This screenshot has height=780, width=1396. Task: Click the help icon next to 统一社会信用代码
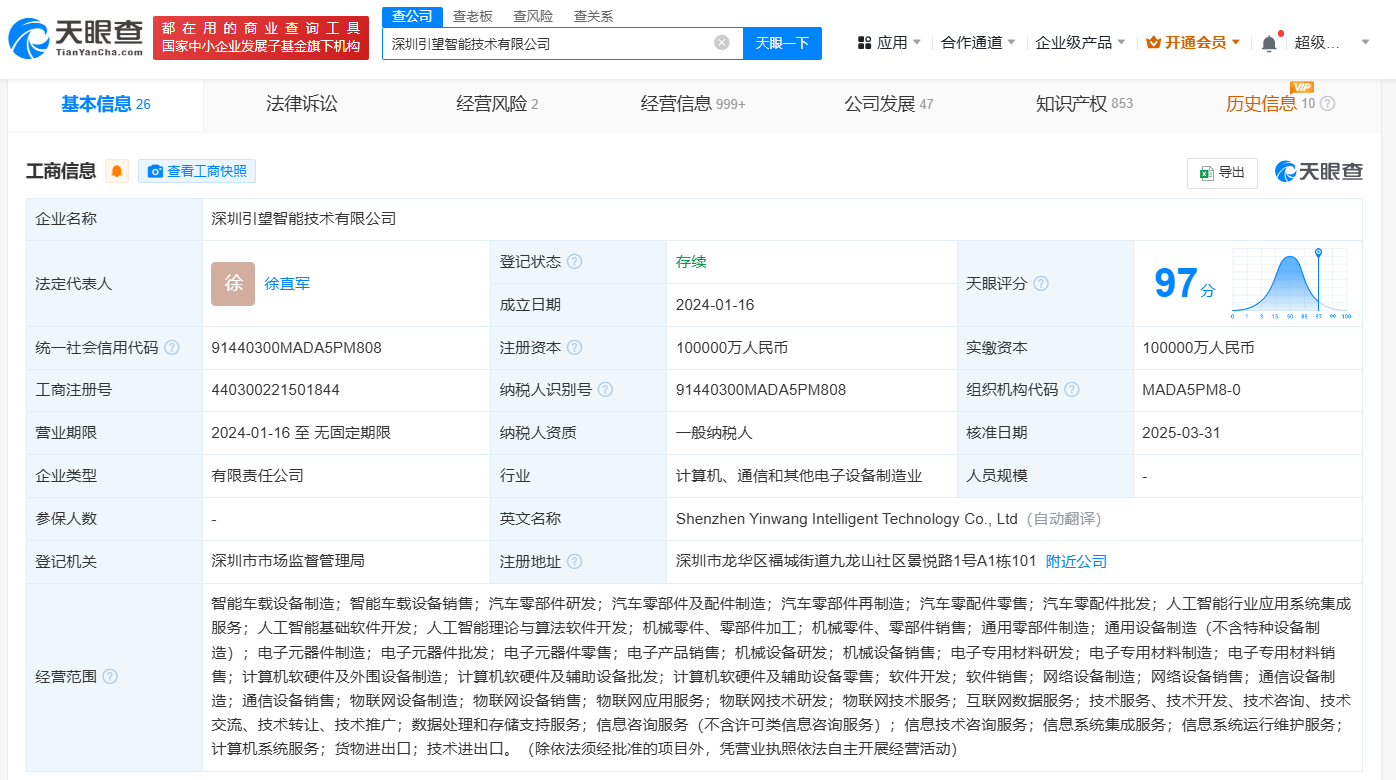point(172,348)
